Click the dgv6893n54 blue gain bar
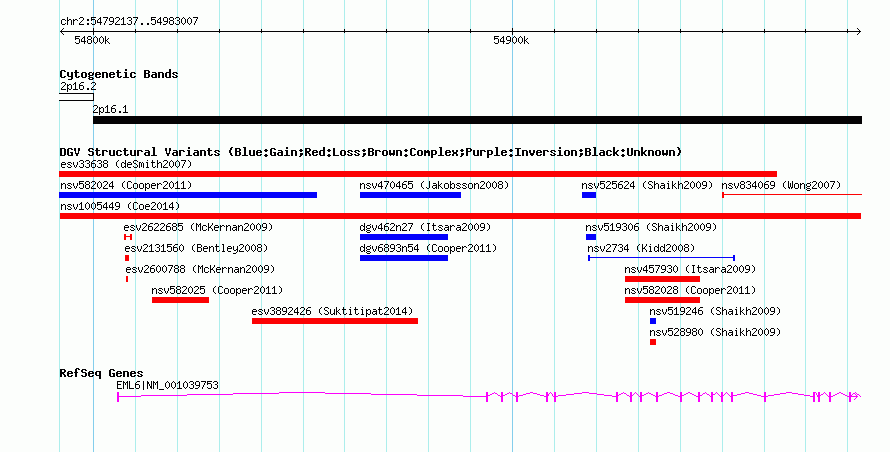 pyautogui.click(x=404, y=258)
